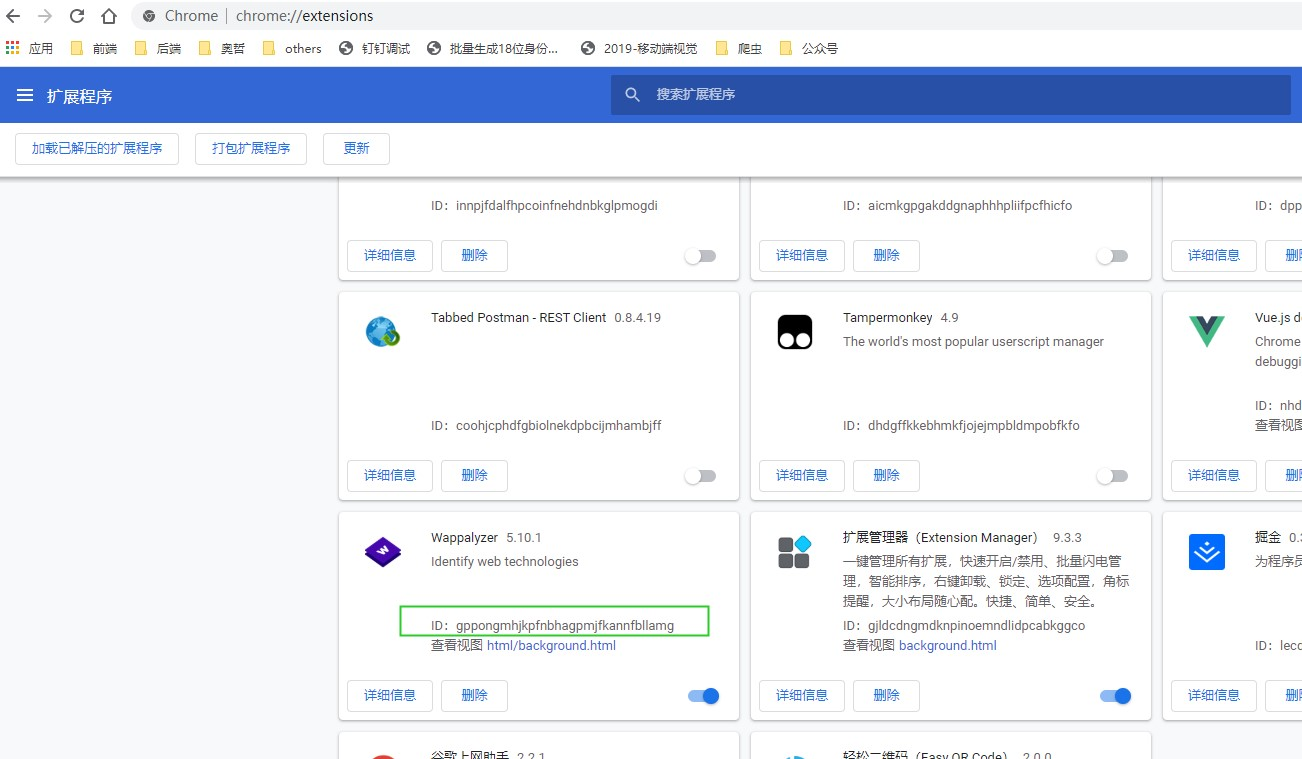The width and height of the screenshot is (1302, 759).
Task: Click the 更新 button
Action: 356,148
